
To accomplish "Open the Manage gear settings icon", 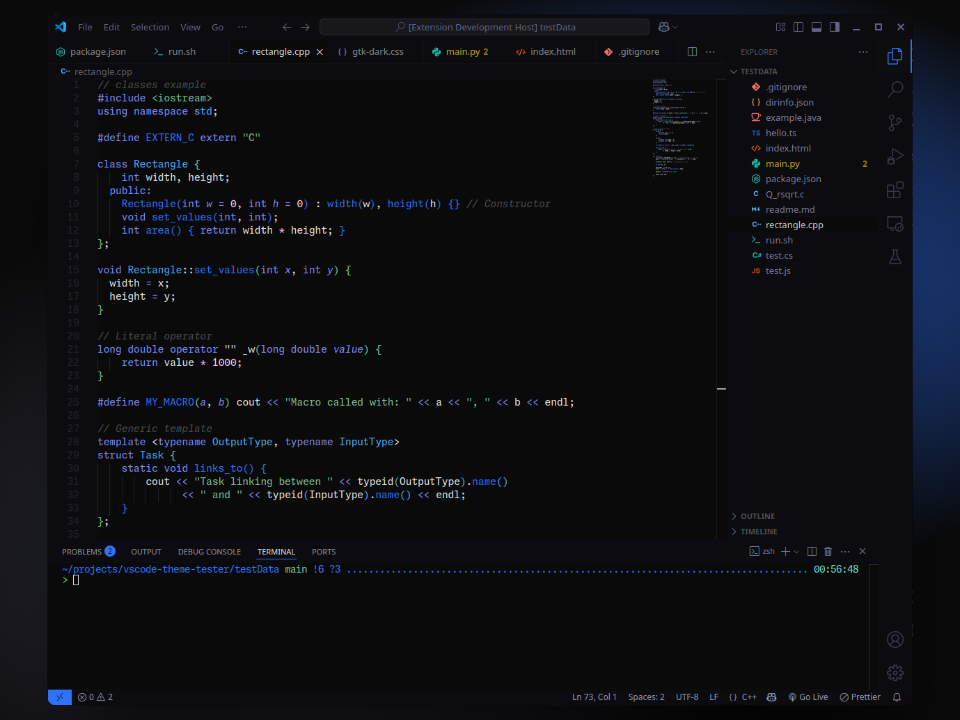I will (x=894, y=673).
